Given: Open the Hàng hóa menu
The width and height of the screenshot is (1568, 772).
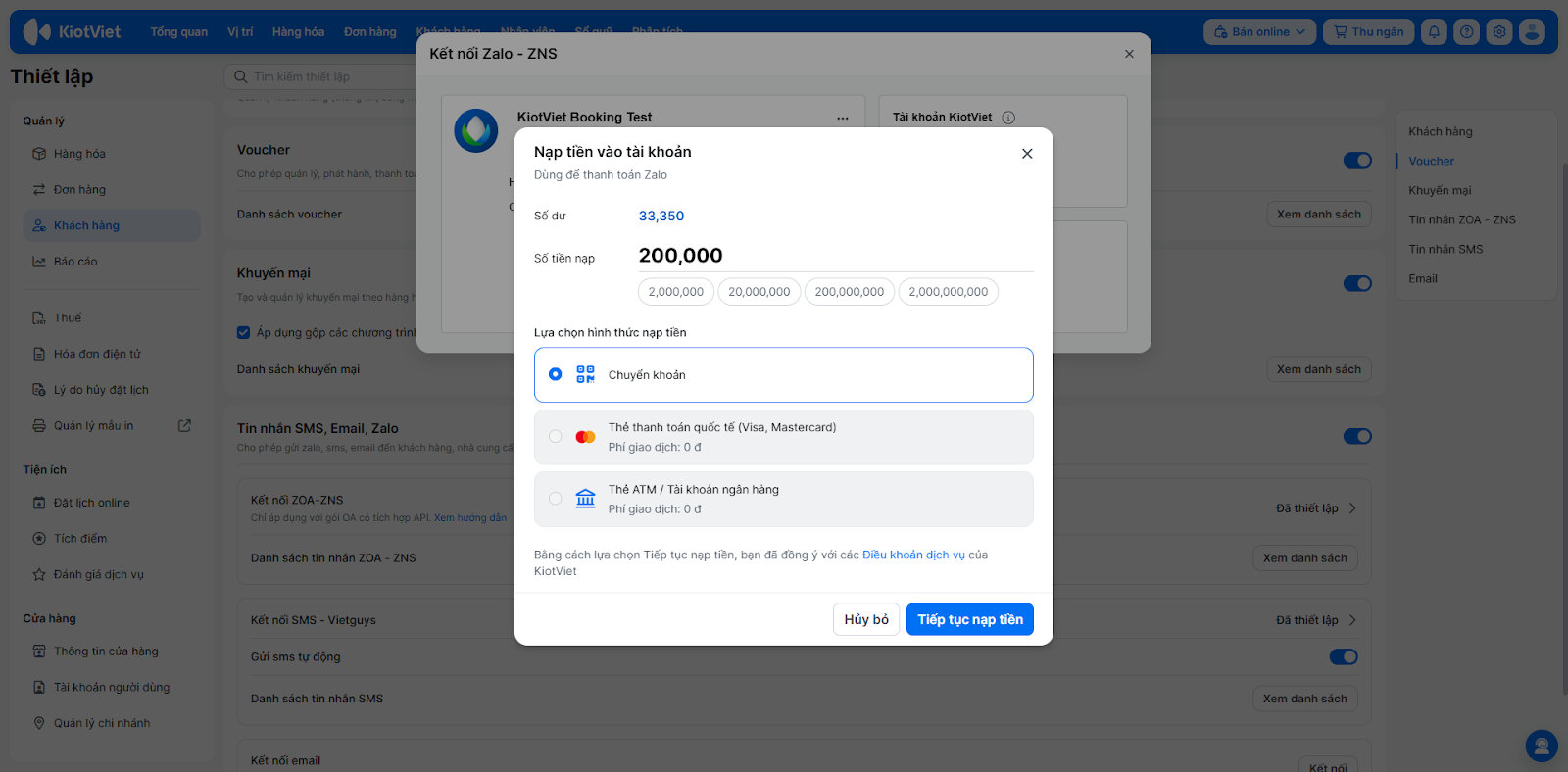Looking at the screenshot, I should coord(298,32).
